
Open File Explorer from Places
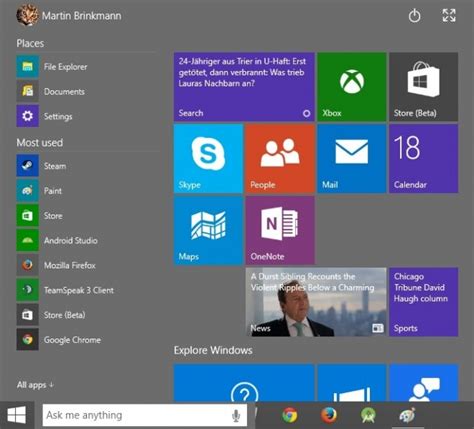tap(52, 67)
